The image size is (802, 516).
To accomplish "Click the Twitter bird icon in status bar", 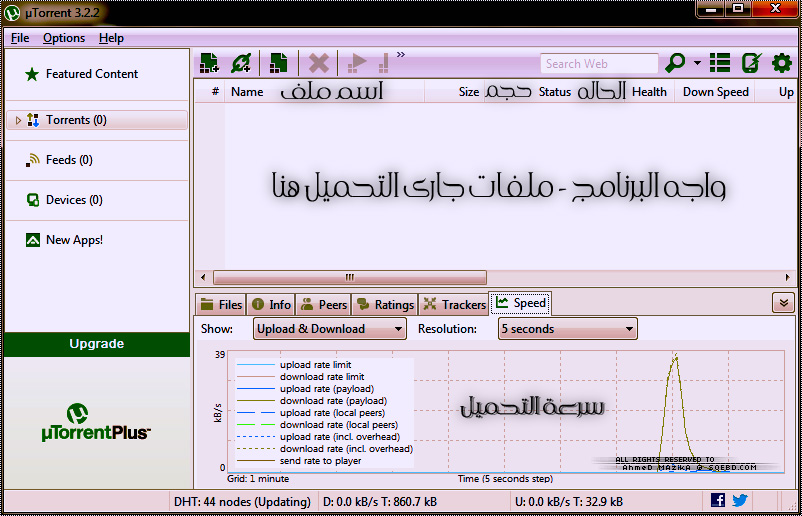I will pos(740,500).
